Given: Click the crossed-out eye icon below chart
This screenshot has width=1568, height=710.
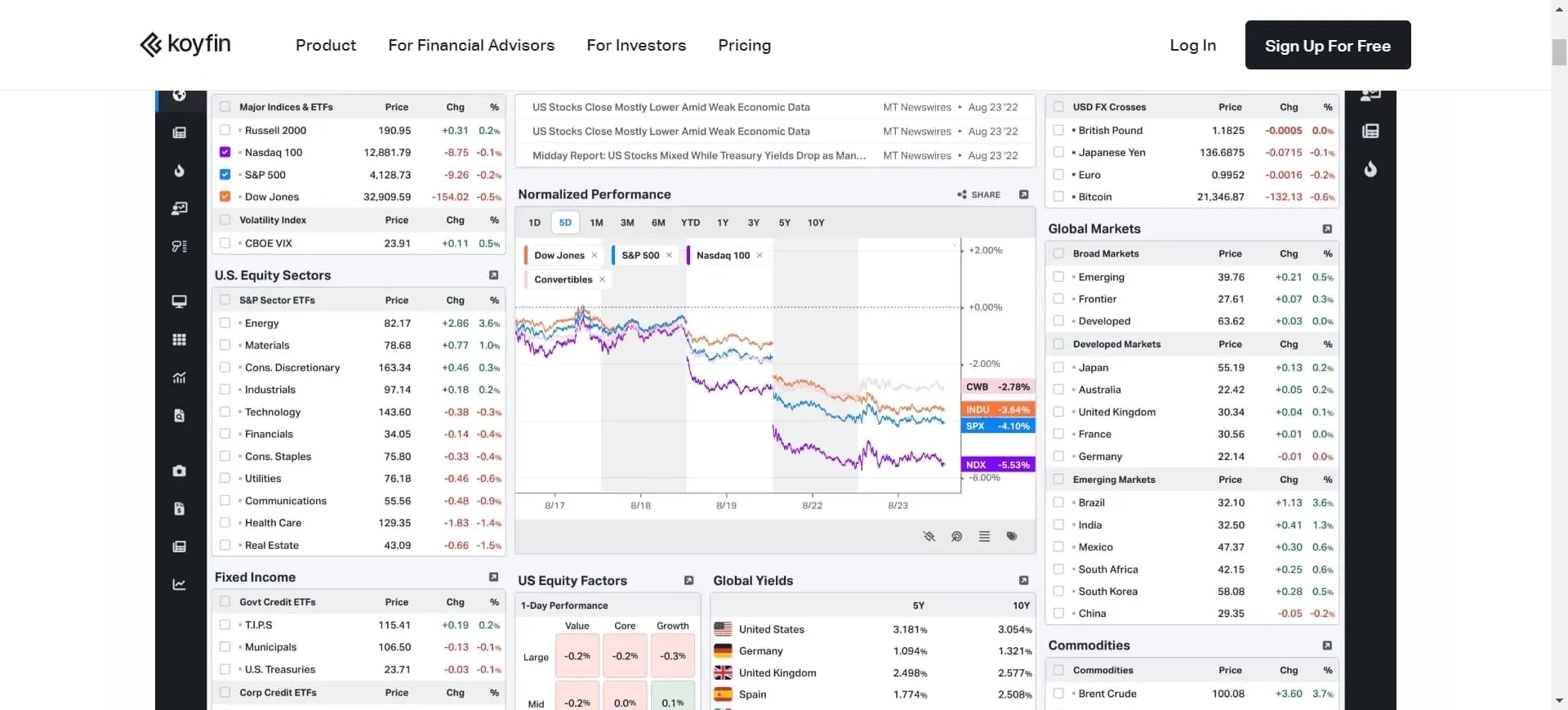Looking at the screenshot, I should (929, 537).
